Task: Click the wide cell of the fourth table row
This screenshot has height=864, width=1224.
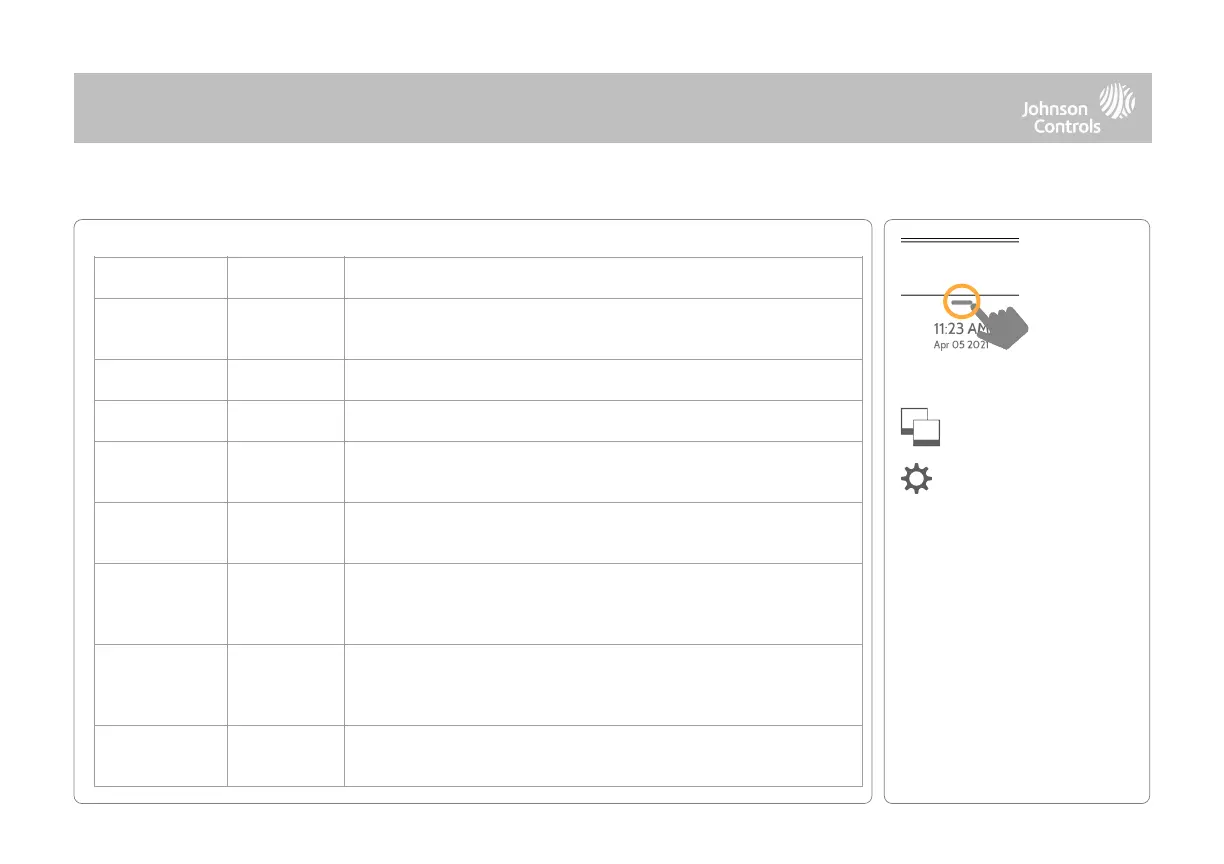Action: pyautogui.click(x=603, y=420)
